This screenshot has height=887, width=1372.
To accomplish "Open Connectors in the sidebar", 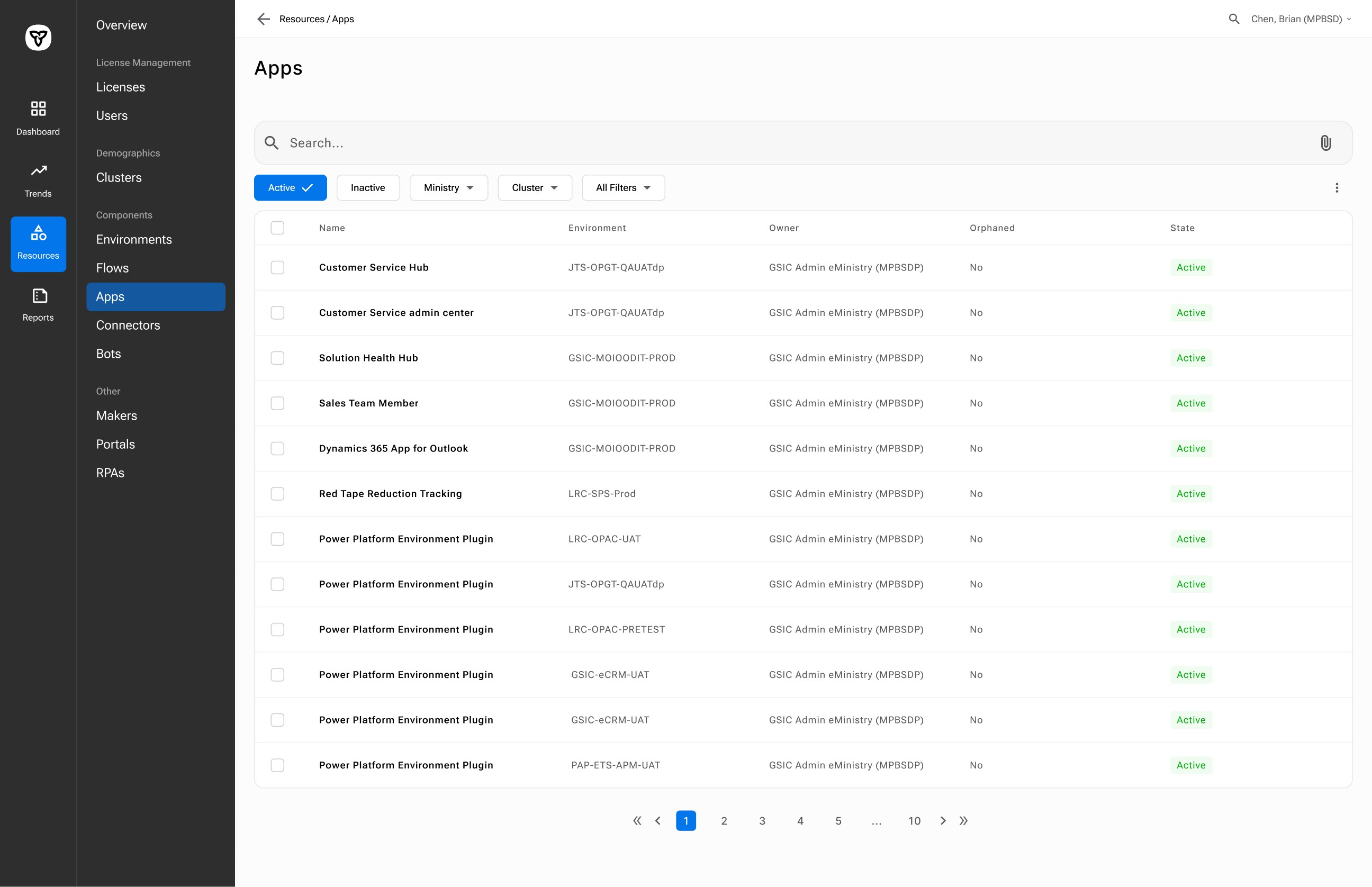I will [128, 325].
